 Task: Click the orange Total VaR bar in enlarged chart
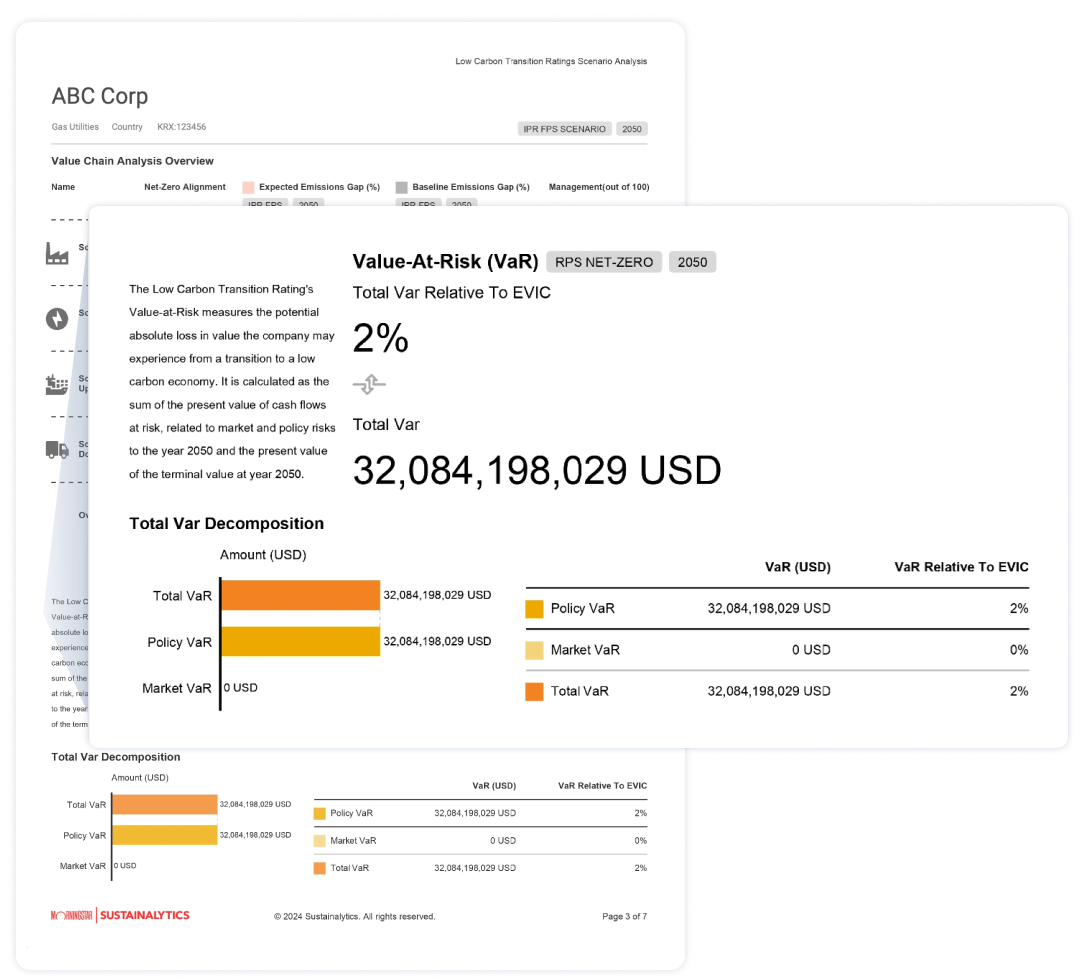point(300,595)
